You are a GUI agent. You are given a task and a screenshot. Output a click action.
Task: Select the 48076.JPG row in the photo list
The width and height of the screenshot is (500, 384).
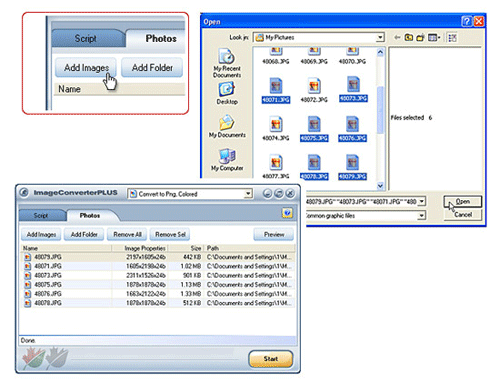tap(158, 294)
